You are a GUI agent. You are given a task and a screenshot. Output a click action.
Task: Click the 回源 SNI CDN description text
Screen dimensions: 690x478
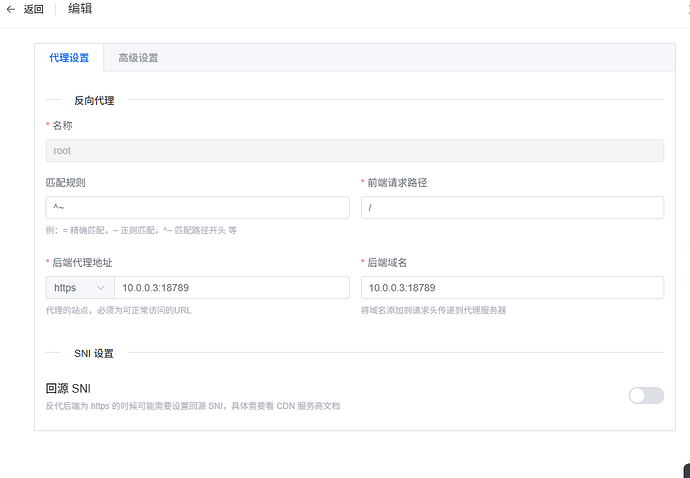(x=193, y=406)
